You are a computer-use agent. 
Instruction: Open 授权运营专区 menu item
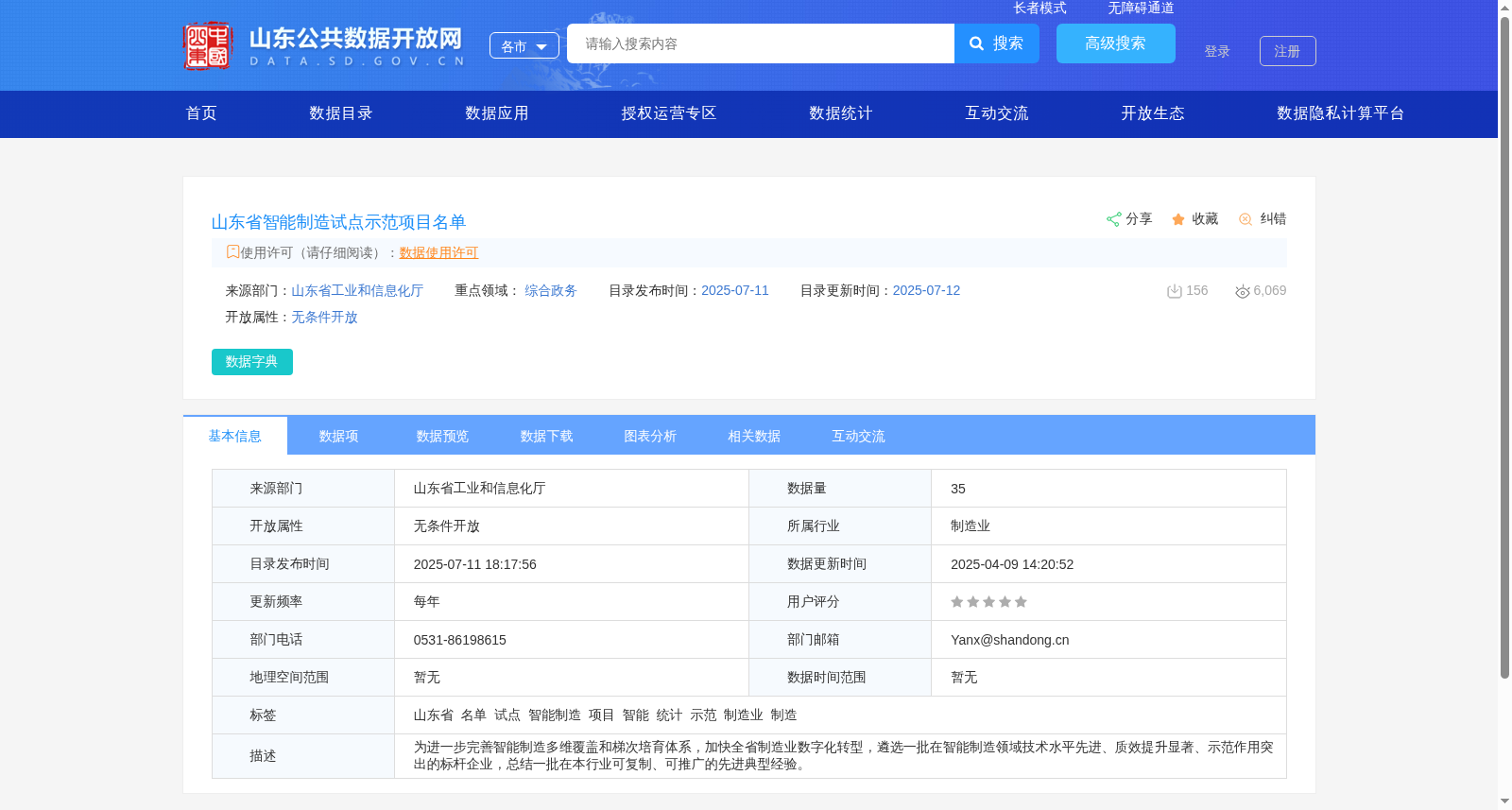[x=669, y=113]
